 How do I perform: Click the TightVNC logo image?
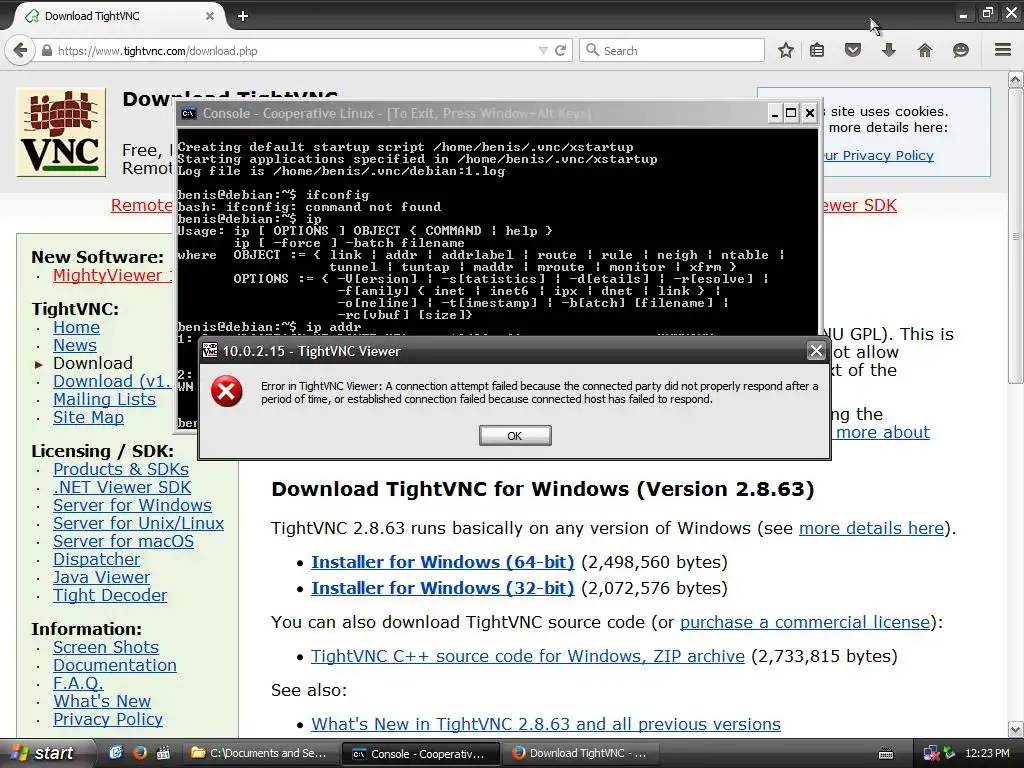pos(61,133)
